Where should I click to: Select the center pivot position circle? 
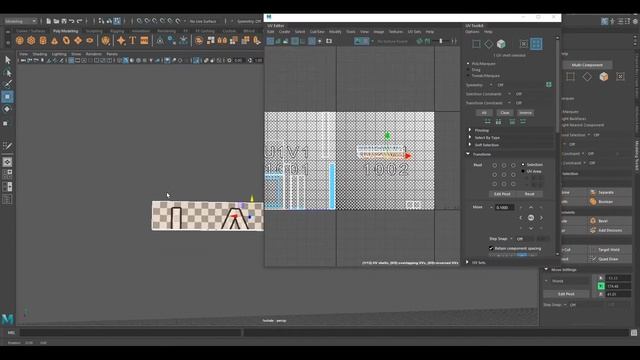pyautogui.click(x=504, y=175)
